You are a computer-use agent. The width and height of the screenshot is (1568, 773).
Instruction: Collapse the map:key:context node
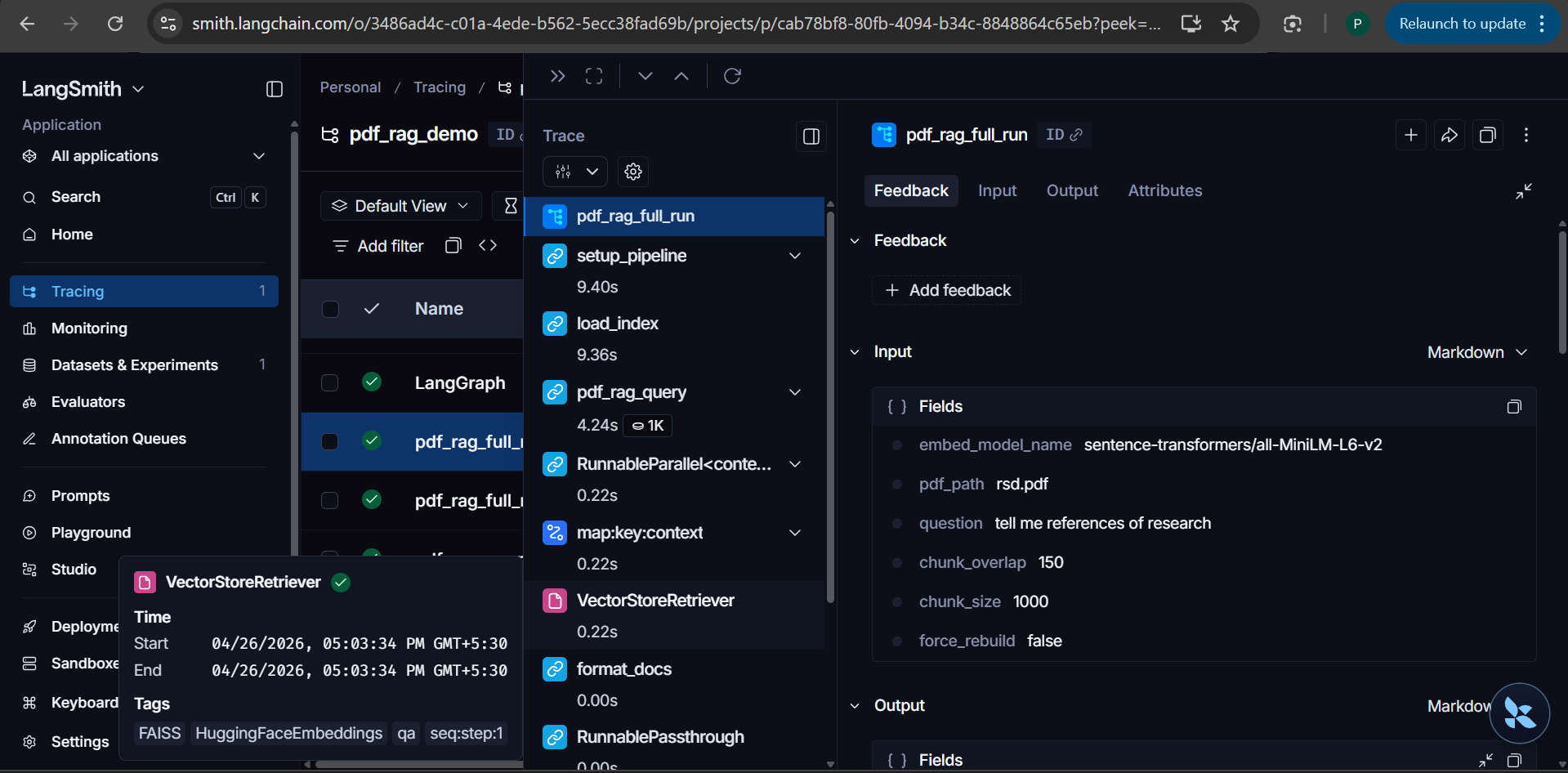[x=795, y=533]
